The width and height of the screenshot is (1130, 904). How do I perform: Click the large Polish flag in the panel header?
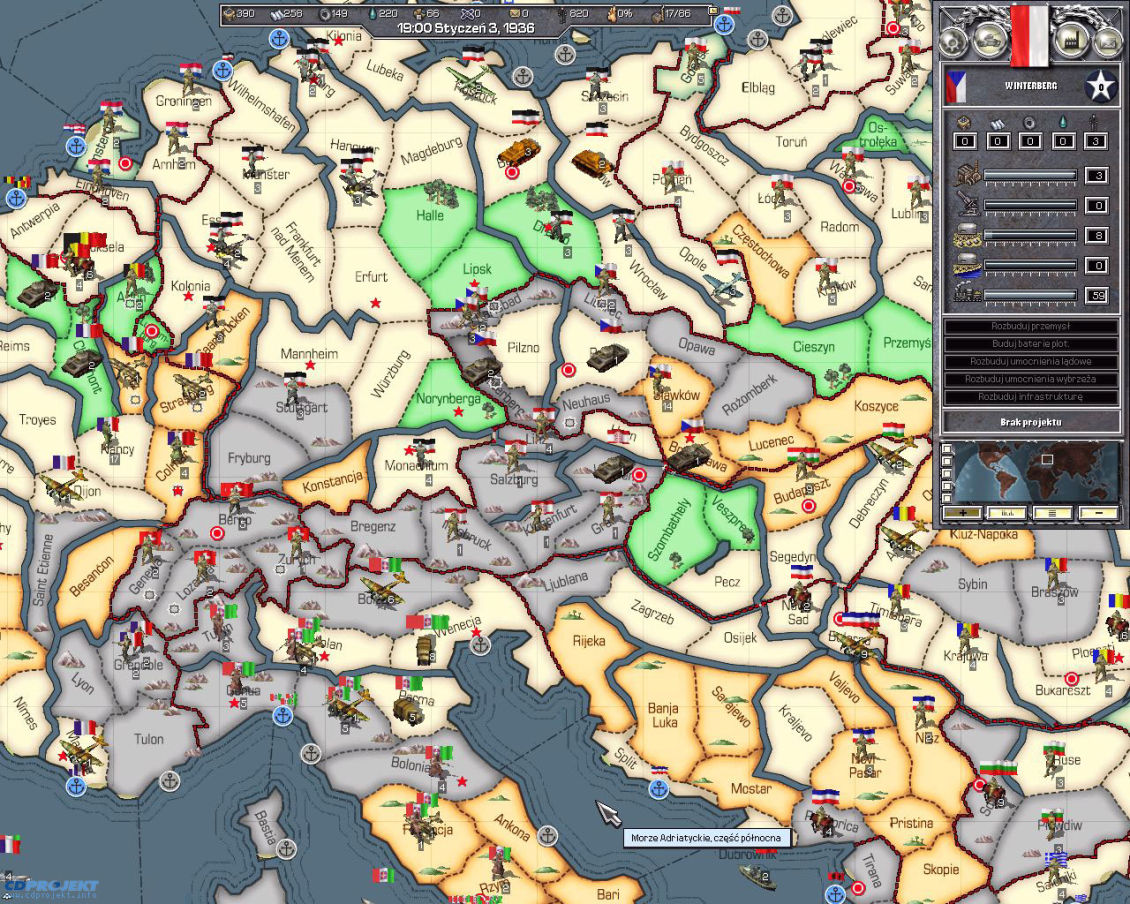coord(1030,34)
